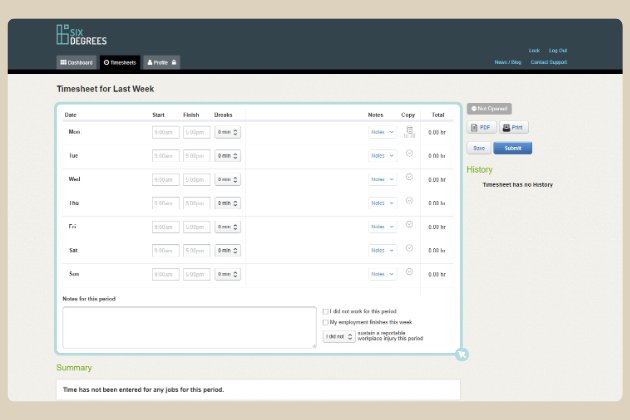Click the Log Out link
630x420 pixels.
click(557, 50)
